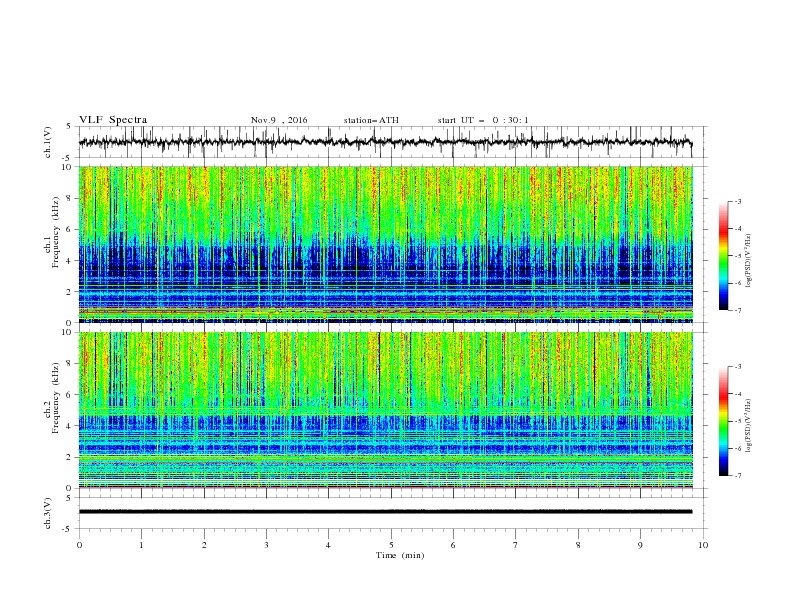This screenshot has width=792, height=612.
Task: Select the "start UT = 0 :30: 1" text
Action: [x=483, y=120]
